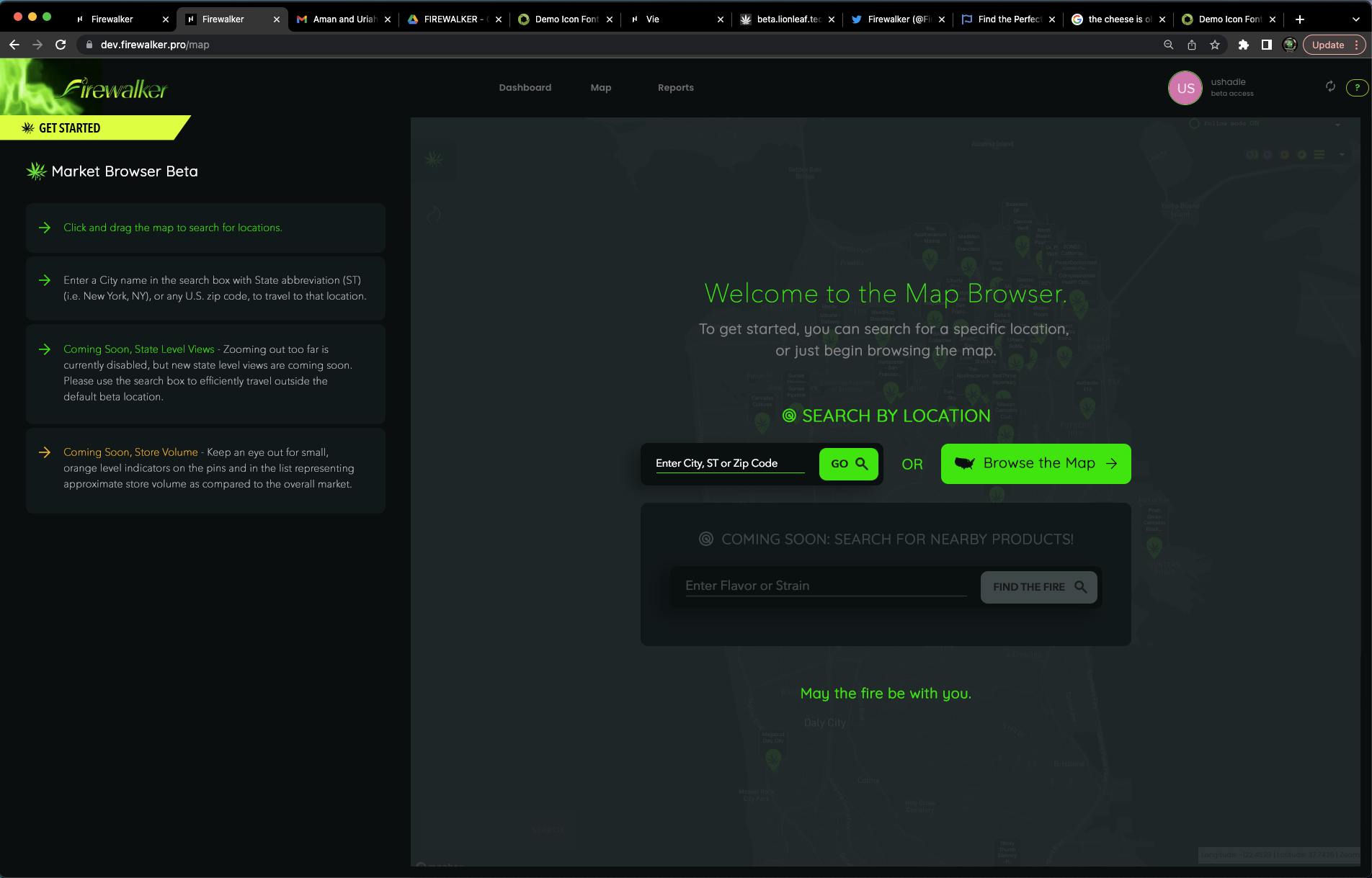Click the site lock icon in address bar
Viewport: 1372px width, 878px height.
point(89,45)
